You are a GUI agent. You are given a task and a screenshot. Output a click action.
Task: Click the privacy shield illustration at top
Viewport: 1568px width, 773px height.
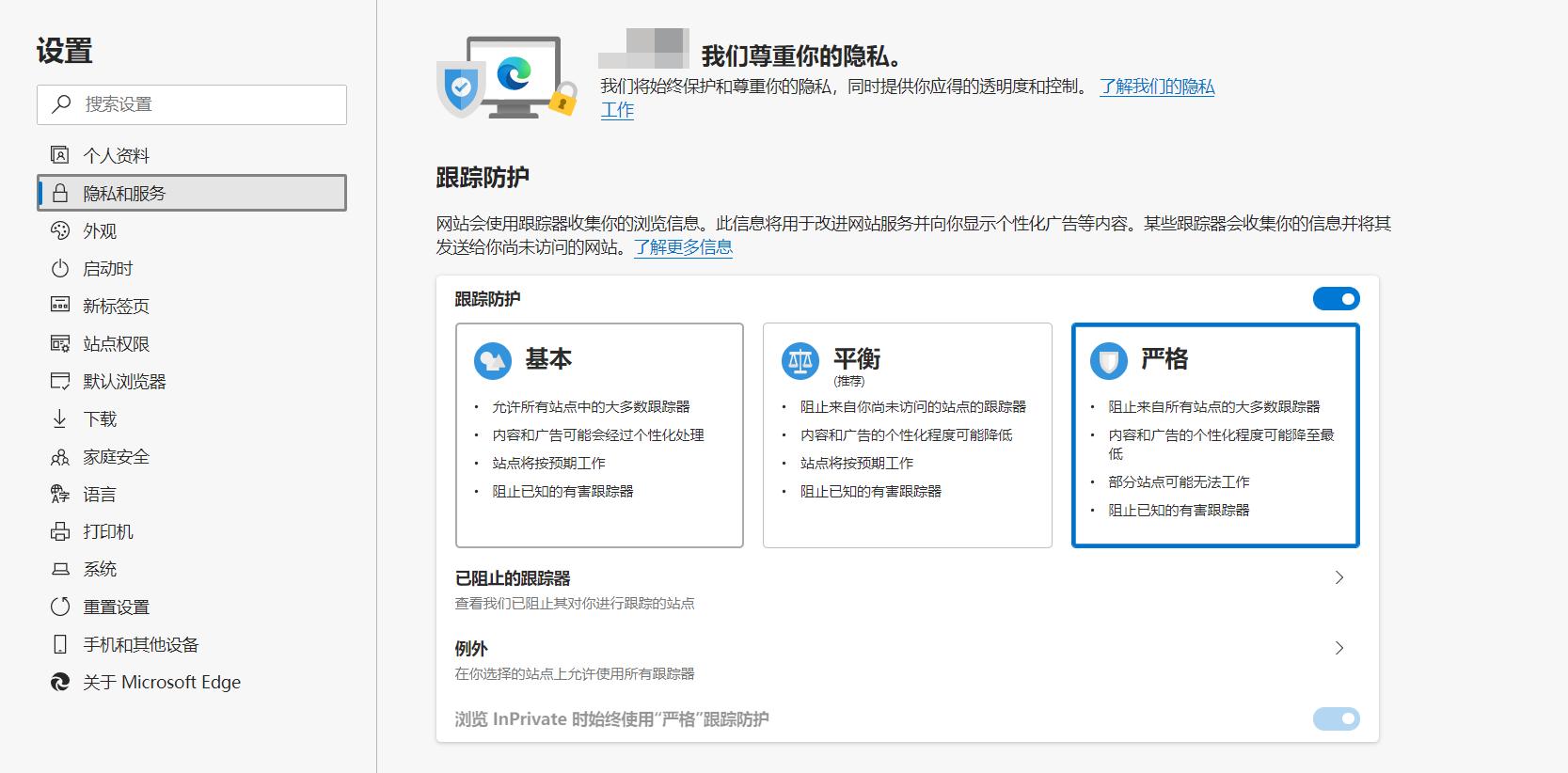460,87
